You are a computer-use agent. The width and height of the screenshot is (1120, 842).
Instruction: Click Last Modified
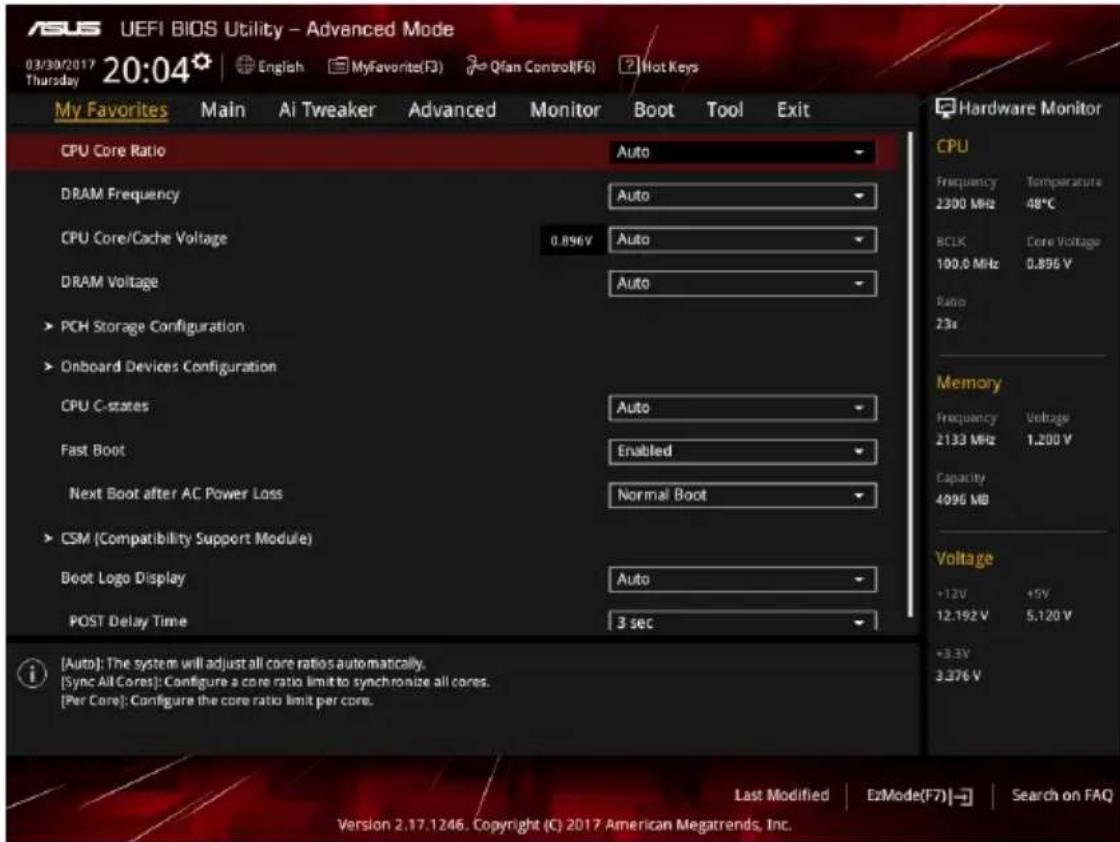781,796
